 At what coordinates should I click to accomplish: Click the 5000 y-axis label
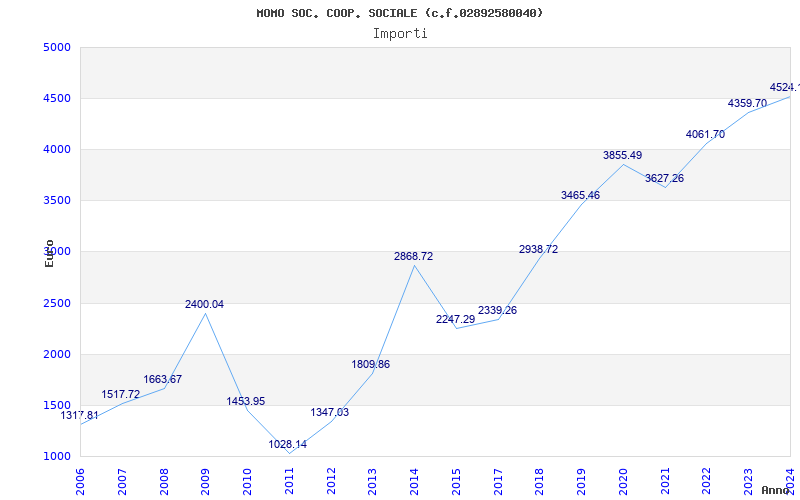point(57,47)
